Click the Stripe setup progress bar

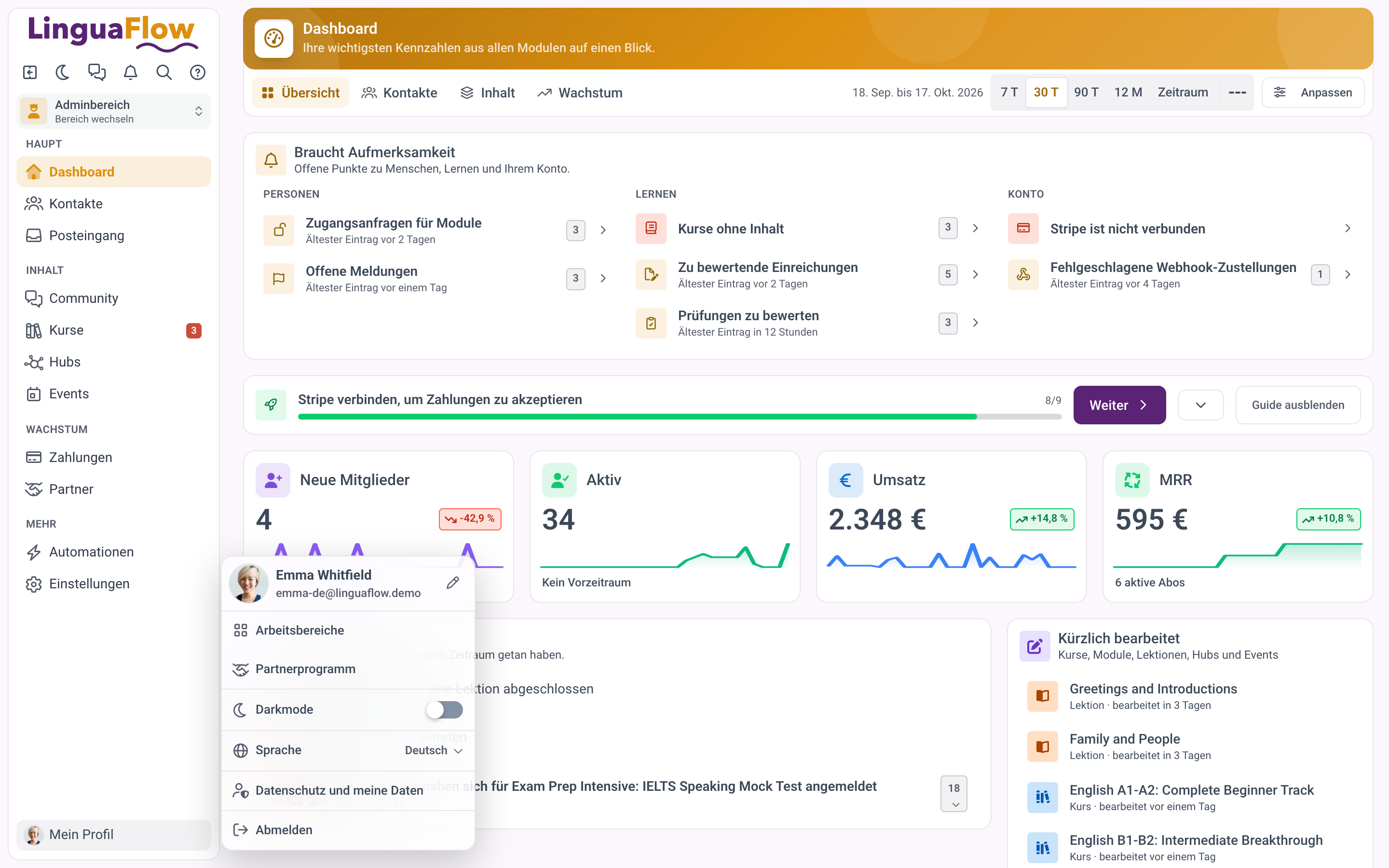tap(680, 417)
